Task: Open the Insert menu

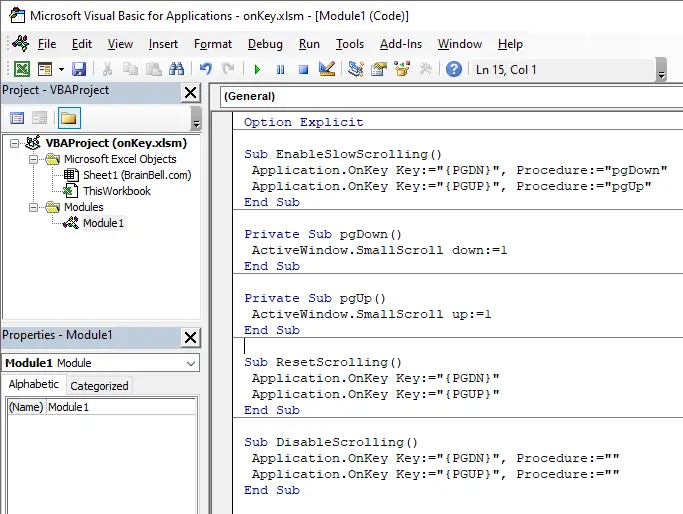Action: coord(163,44)
